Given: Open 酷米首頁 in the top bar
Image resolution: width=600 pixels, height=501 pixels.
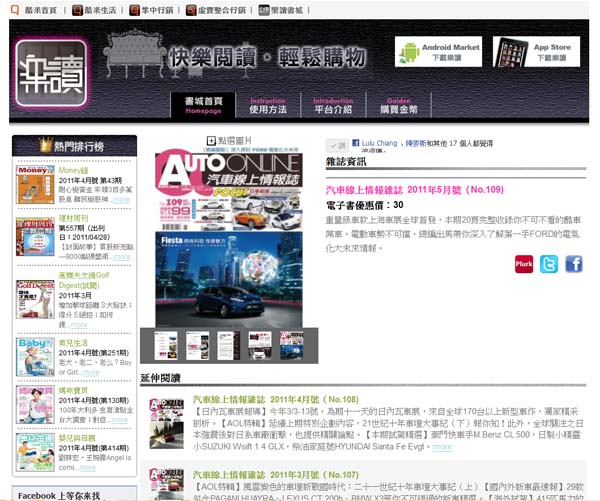Looking at the screenshot, I should coord(37,9).
